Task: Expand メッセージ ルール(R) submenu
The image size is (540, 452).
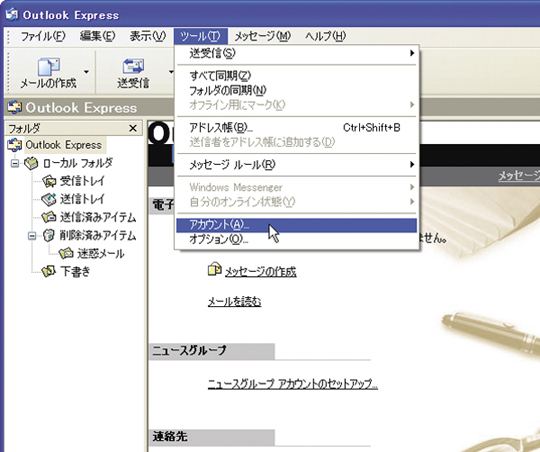Action: (297, 165)
